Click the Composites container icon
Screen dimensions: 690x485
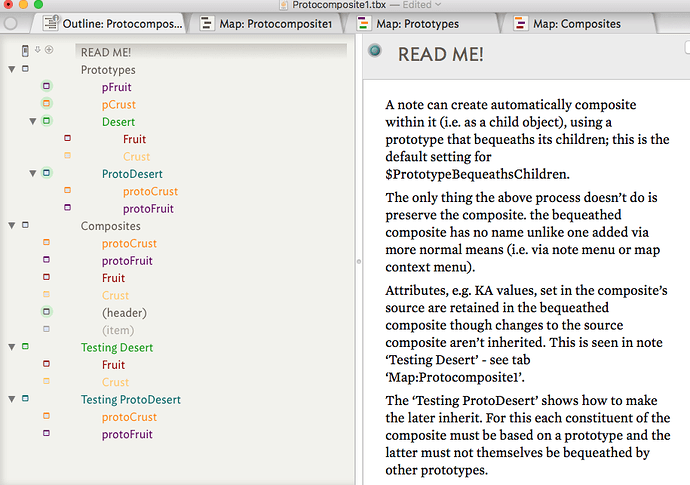(x=26, y=225)
